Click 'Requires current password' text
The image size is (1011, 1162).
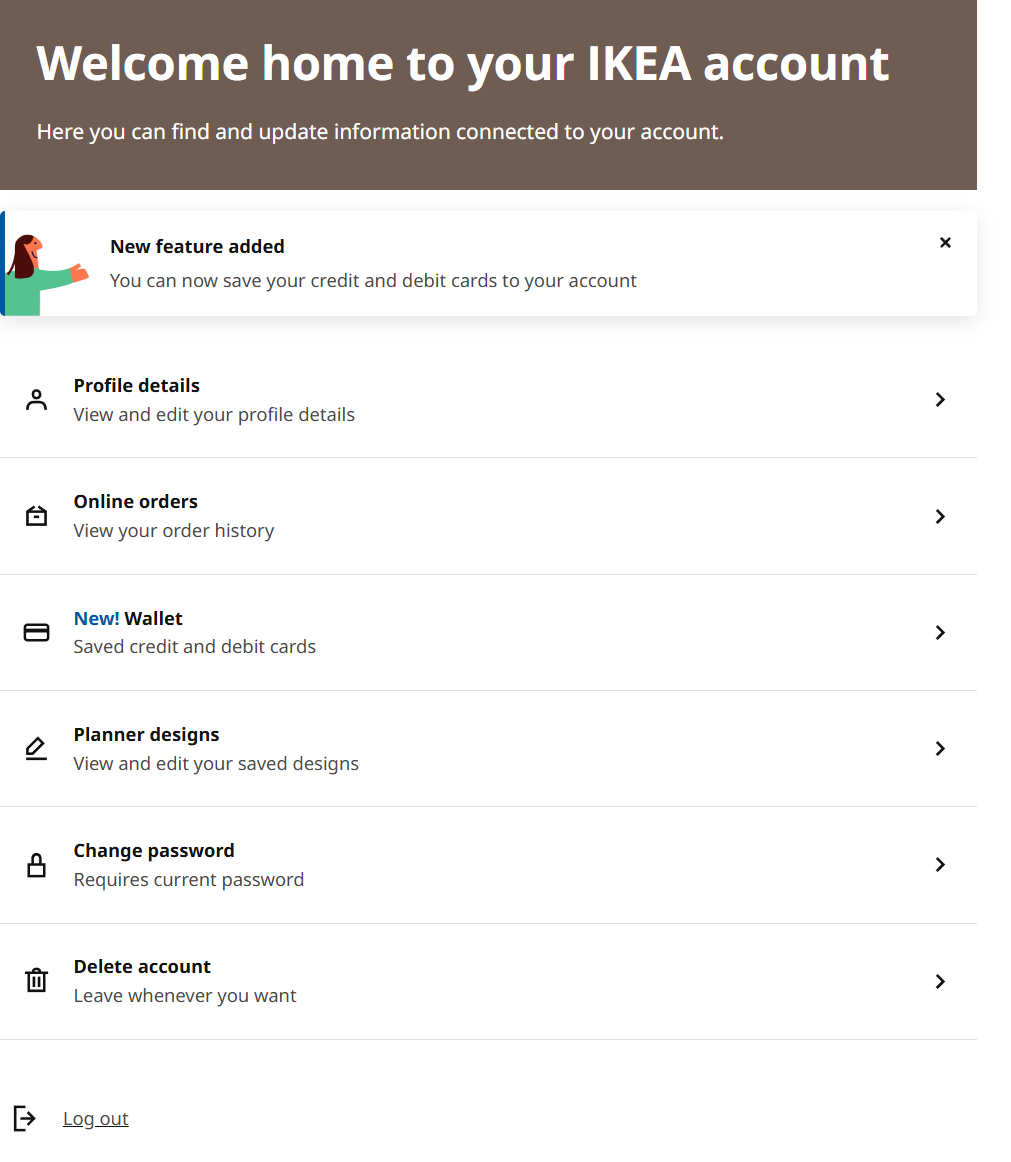188,880
